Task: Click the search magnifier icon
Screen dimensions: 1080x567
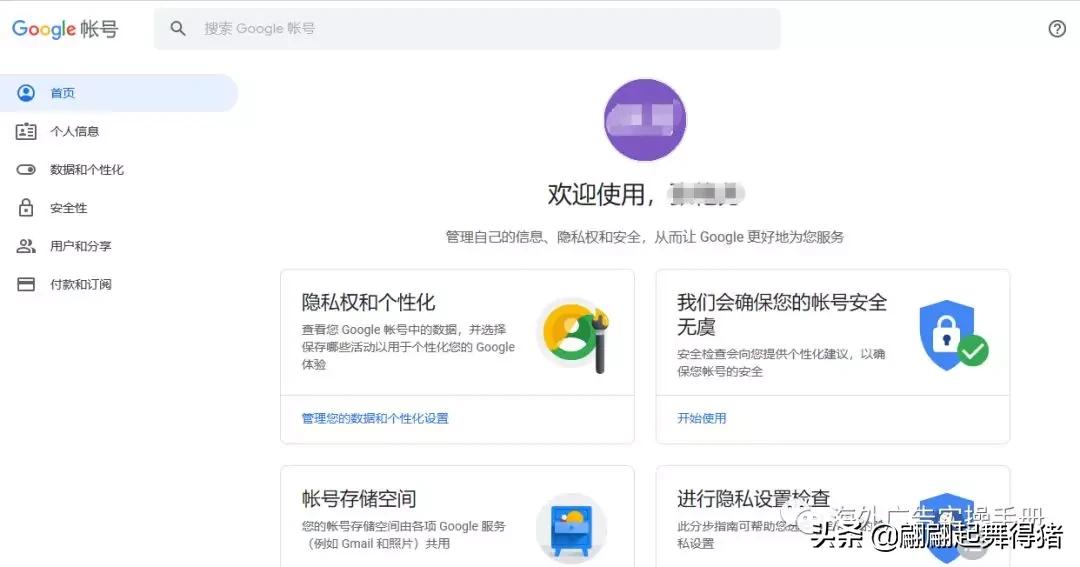Action: [178, 28]
